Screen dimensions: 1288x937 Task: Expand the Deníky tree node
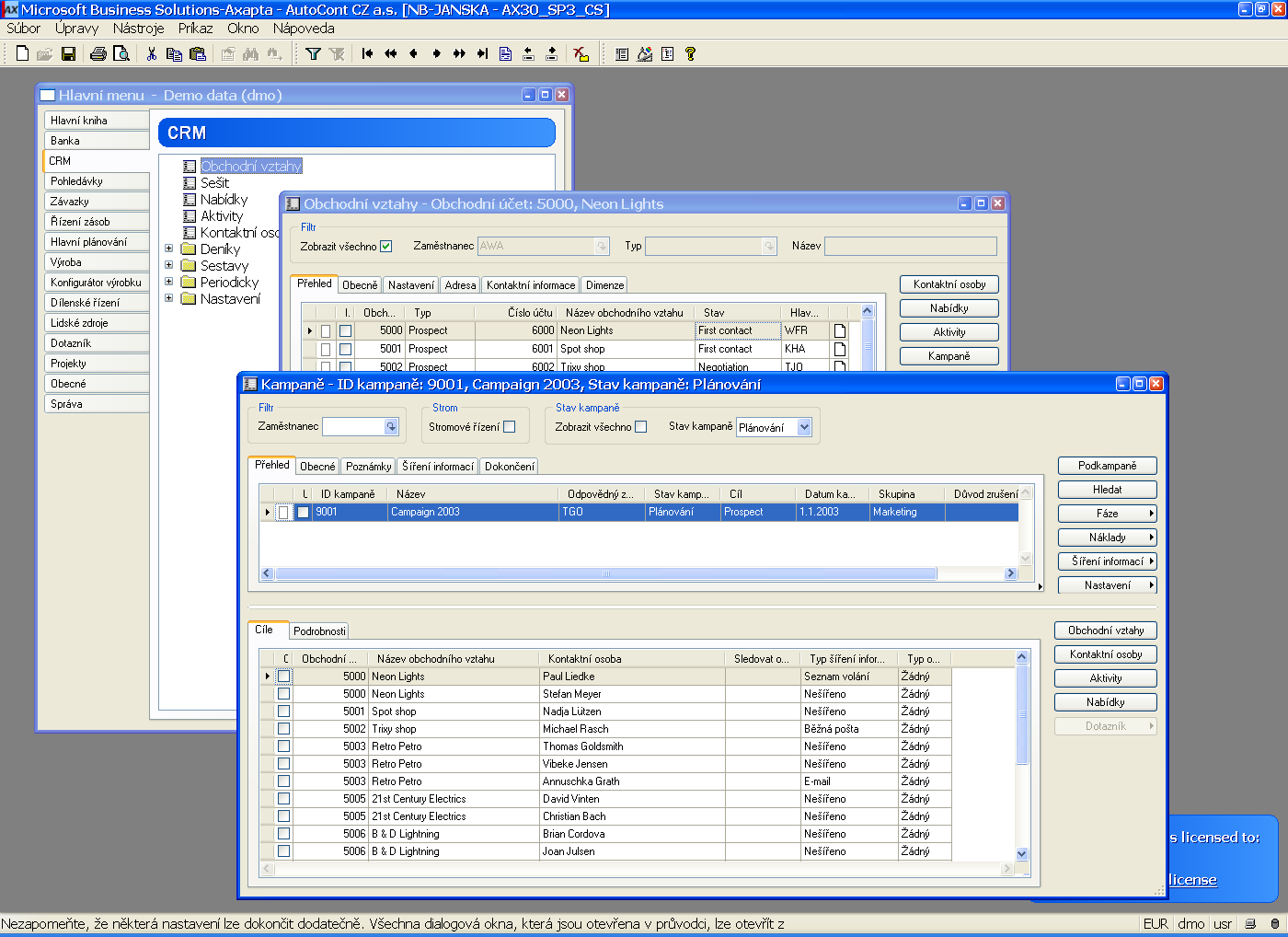tap(168, 249)
